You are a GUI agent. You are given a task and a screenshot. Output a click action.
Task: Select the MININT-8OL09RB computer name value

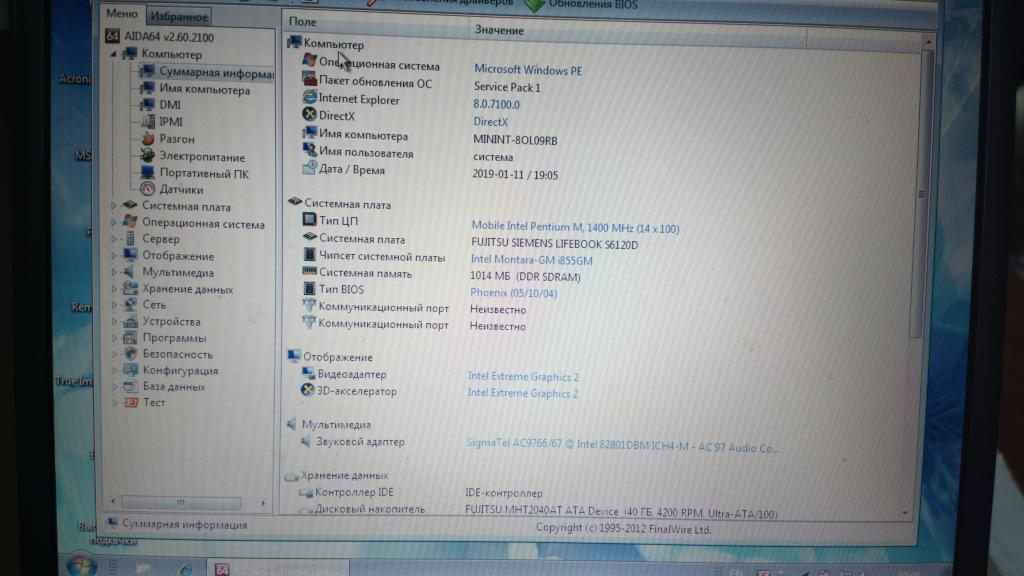pos(515,140)
